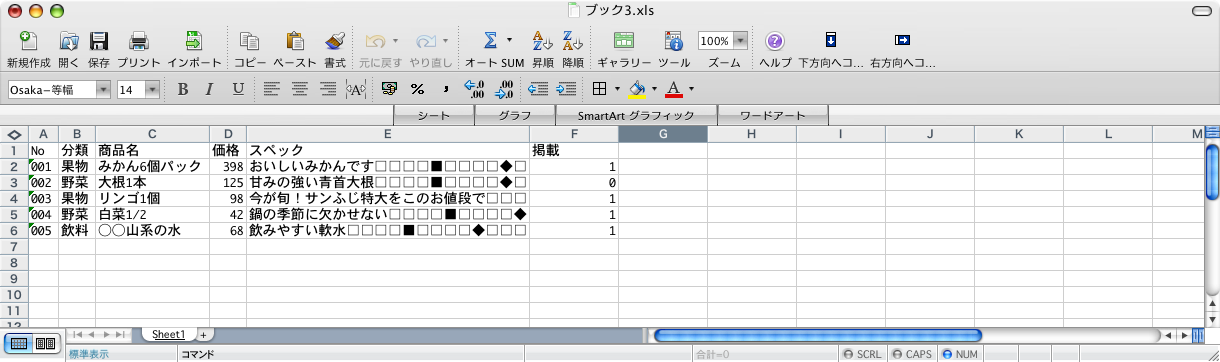
Task: Sort ascending with the 昇順 icon
Action: click(542, 41)
